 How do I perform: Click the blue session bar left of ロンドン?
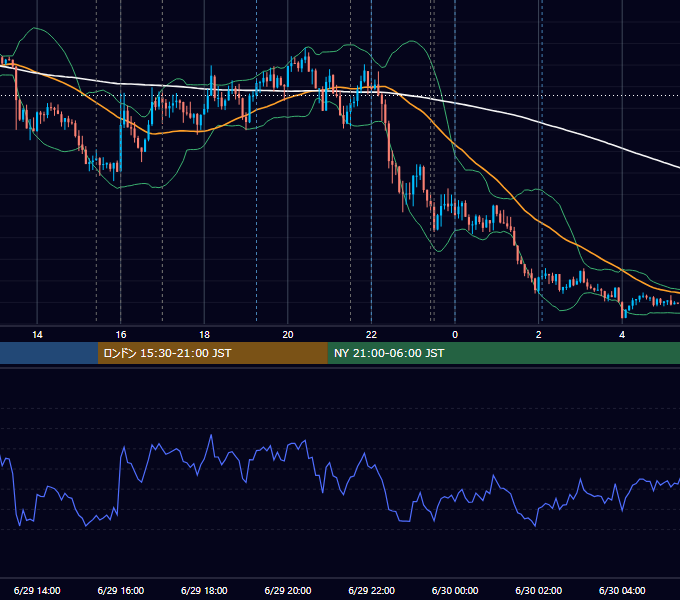pyautogui.click(x=49, y=353)
